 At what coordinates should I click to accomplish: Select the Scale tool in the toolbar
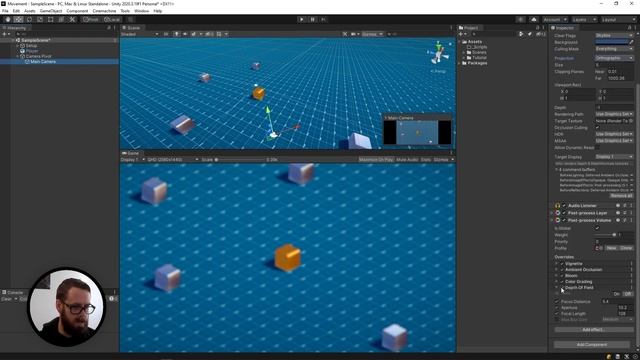click(x=40, y=20)
